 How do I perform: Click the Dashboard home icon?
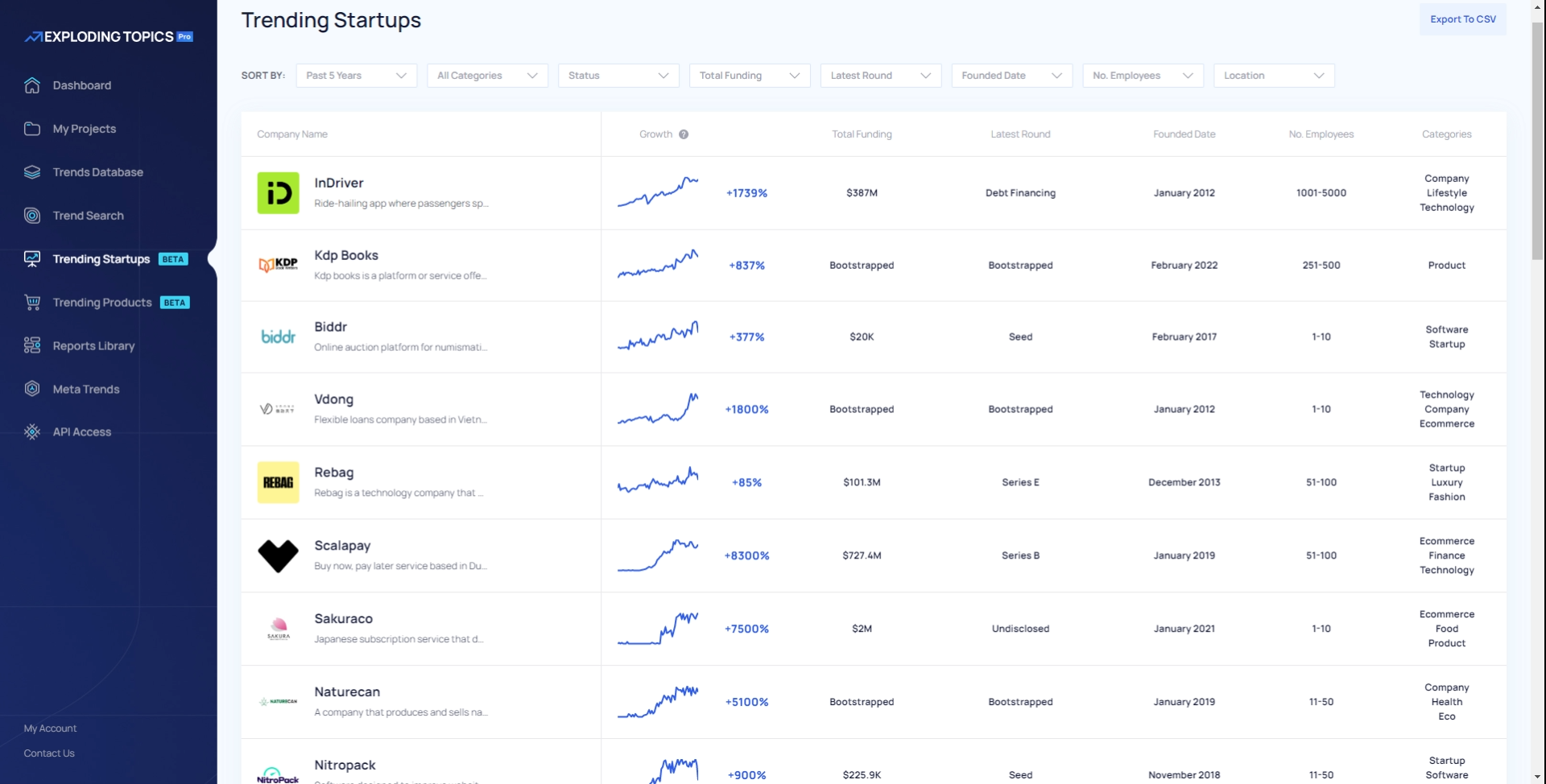point(32,85)
